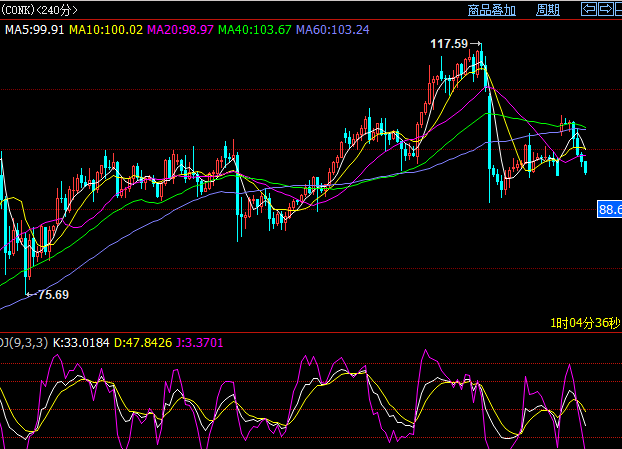622x449 pixels.
Task: Select the MA60 blue indicator label
Action: [333, 30]
